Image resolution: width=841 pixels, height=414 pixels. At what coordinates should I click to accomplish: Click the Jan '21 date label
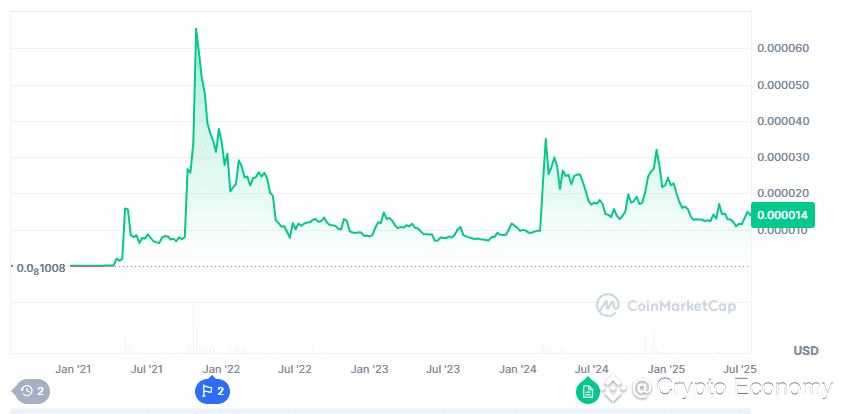pyautogui.click(x=74, y=369)
